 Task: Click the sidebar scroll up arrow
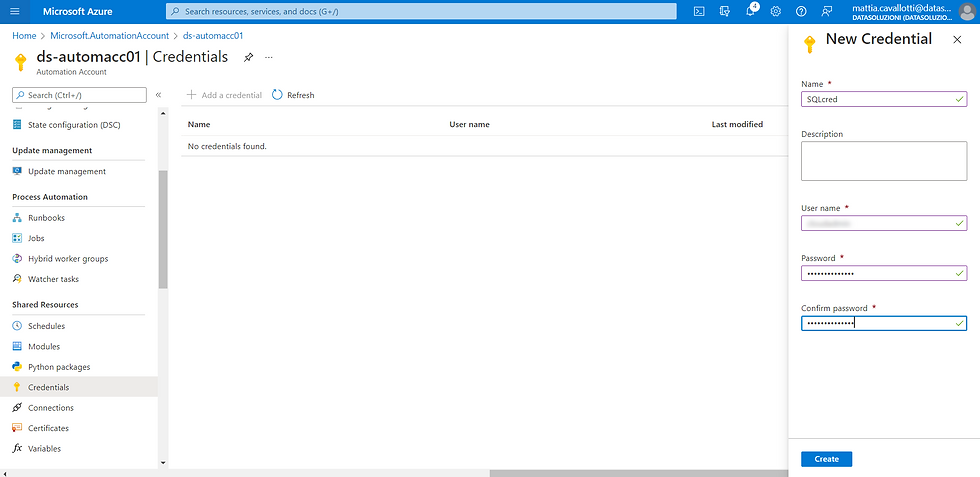(163, 114)
